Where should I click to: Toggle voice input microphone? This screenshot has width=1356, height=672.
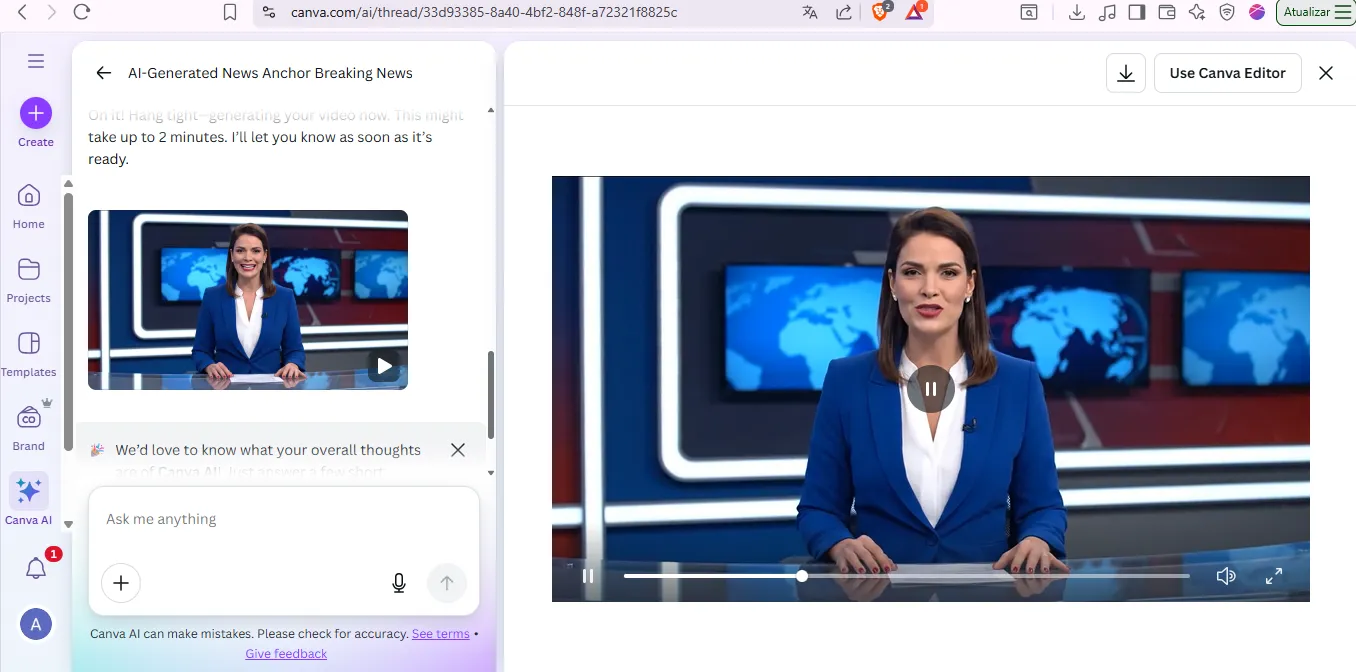click(399, 583)
